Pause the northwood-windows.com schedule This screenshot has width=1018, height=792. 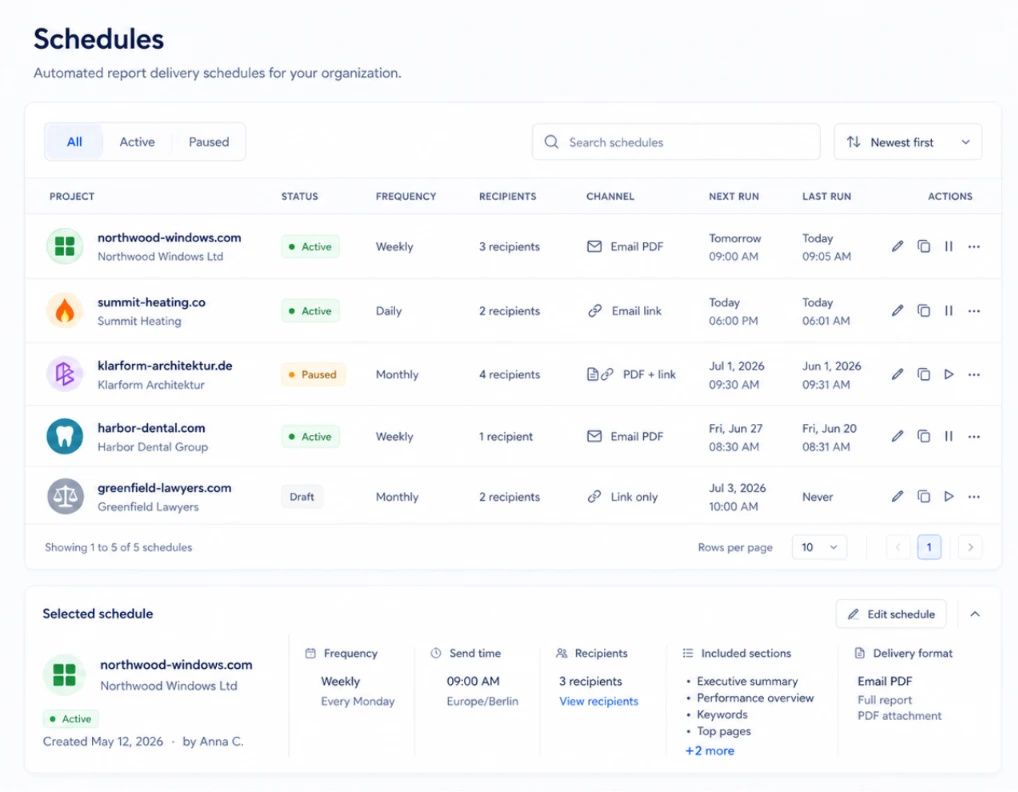(949, 247)
